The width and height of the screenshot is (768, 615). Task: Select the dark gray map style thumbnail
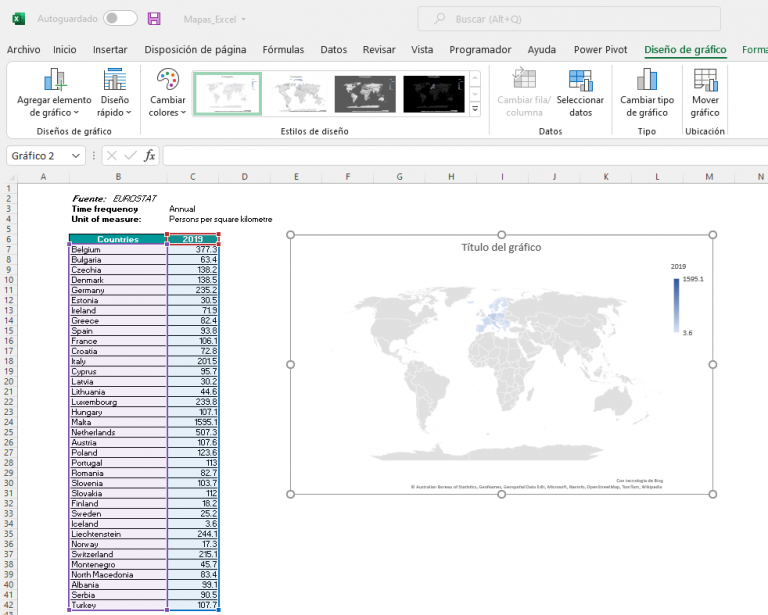(x=365, y=93)
